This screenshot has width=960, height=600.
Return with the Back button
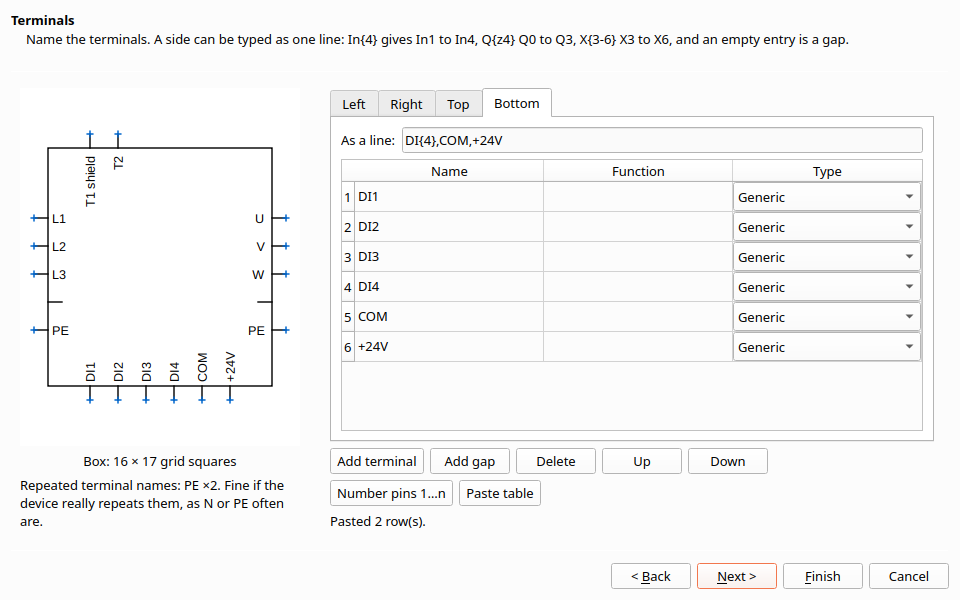[651, 576]
